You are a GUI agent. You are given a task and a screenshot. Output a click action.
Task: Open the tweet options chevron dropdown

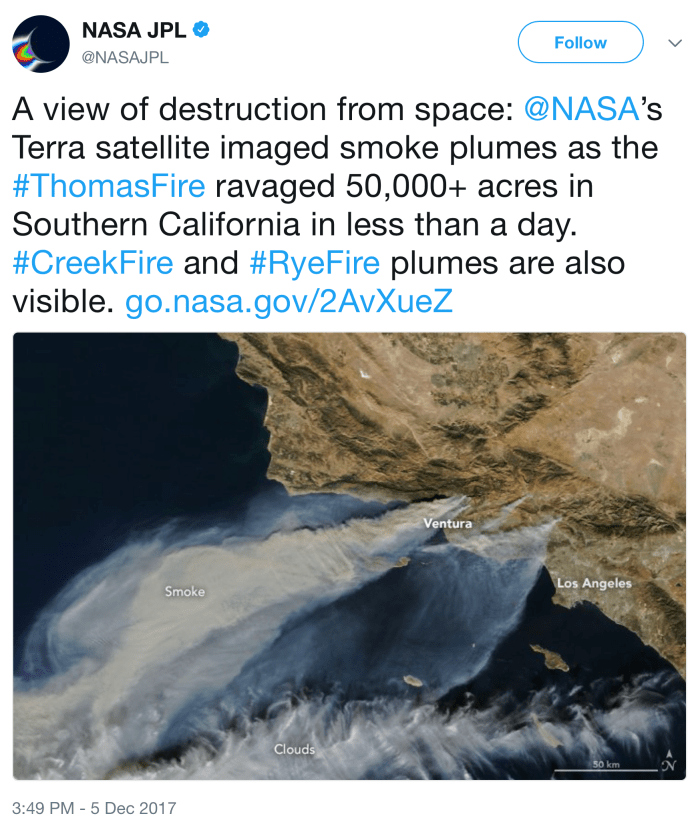[674, 43]
